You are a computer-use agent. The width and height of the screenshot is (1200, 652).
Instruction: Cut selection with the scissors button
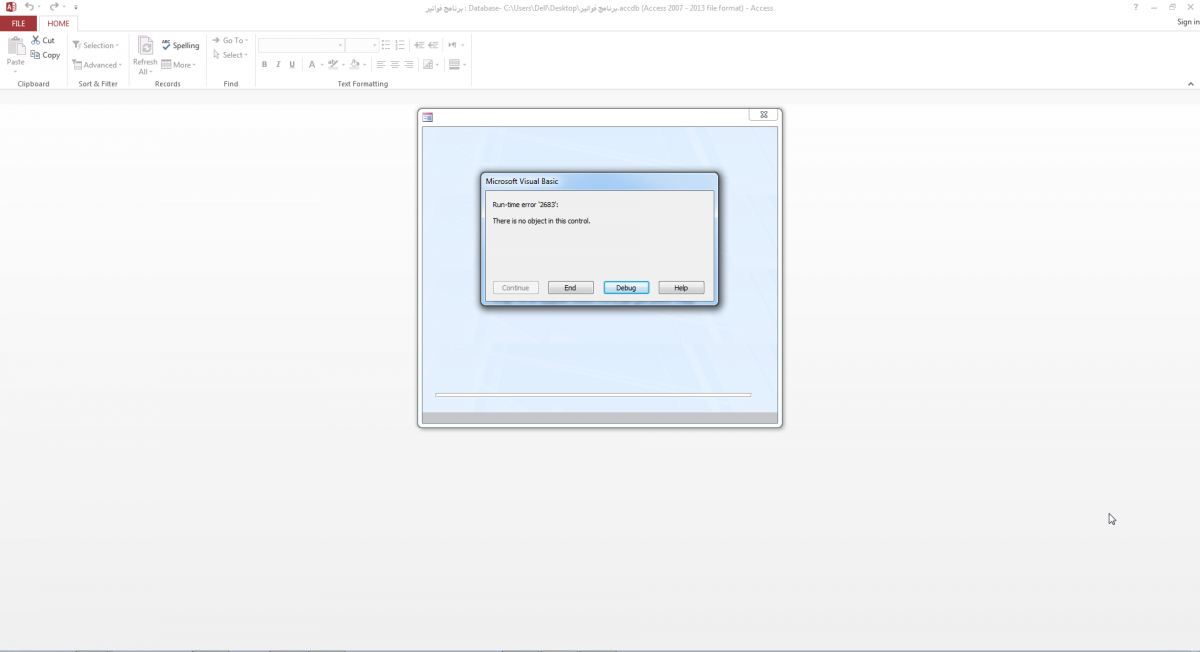[x=43, y=41]
